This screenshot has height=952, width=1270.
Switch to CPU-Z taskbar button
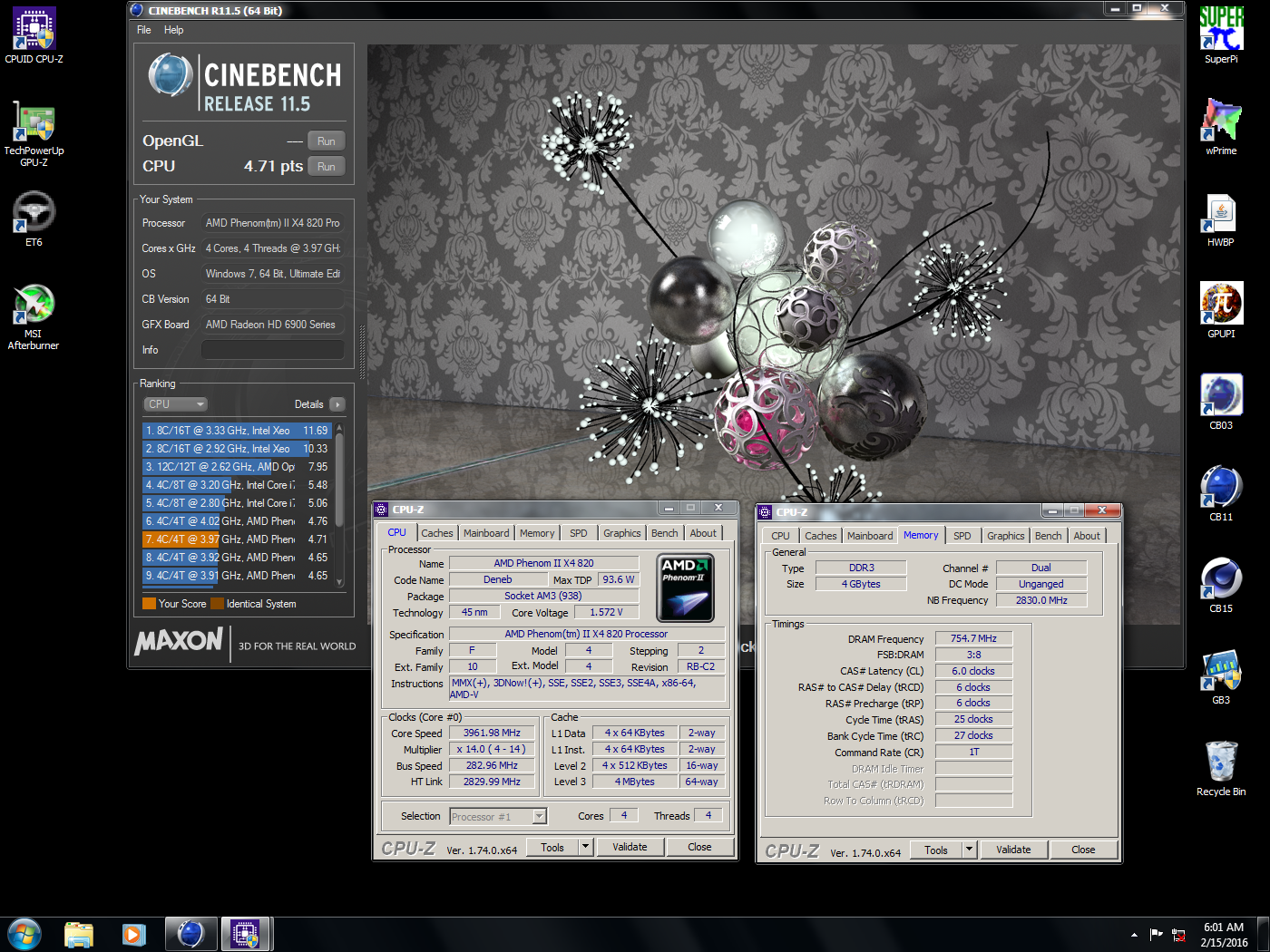(x=245, y=934)
